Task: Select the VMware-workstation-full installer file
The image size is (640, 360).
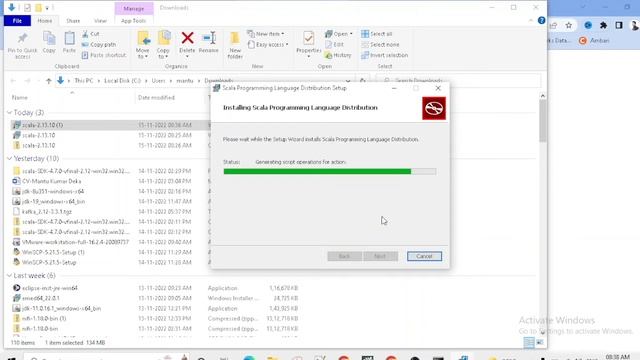Action: pyautogui.click(x=76, y=242)
